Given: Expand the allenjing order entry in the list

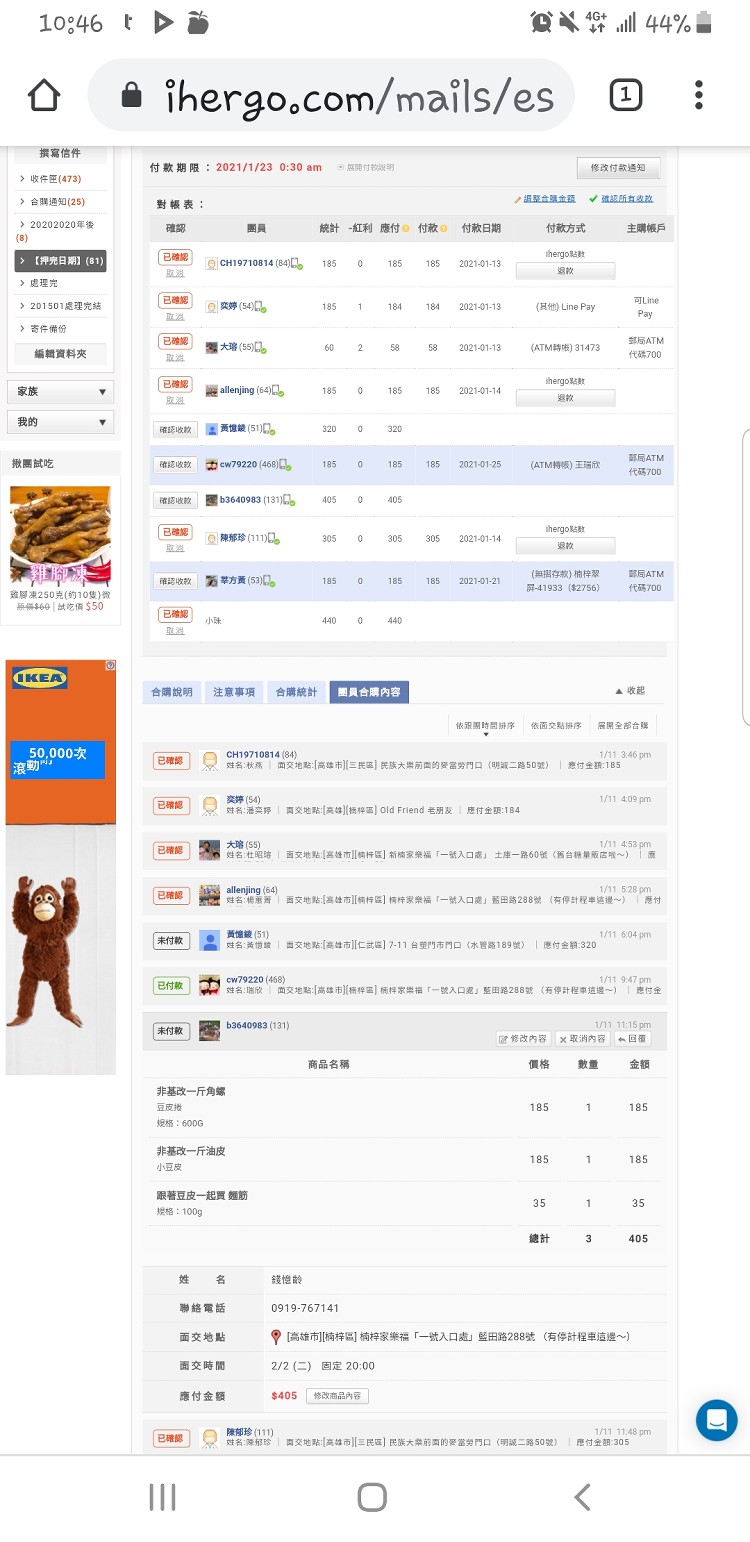Looking at the screenshot, I should (405, 895).
